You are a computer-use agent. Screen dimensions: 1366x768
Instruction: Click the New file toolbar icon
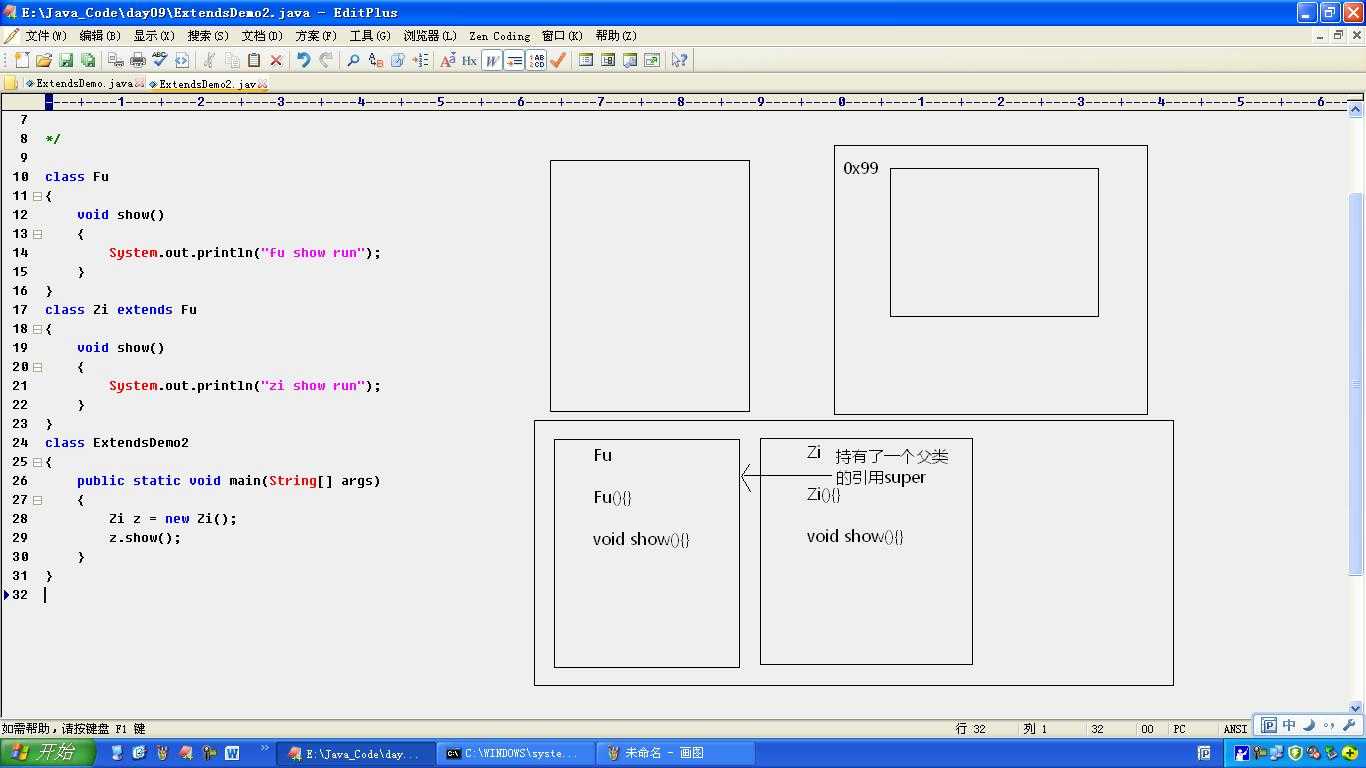[x=22, y=60]
